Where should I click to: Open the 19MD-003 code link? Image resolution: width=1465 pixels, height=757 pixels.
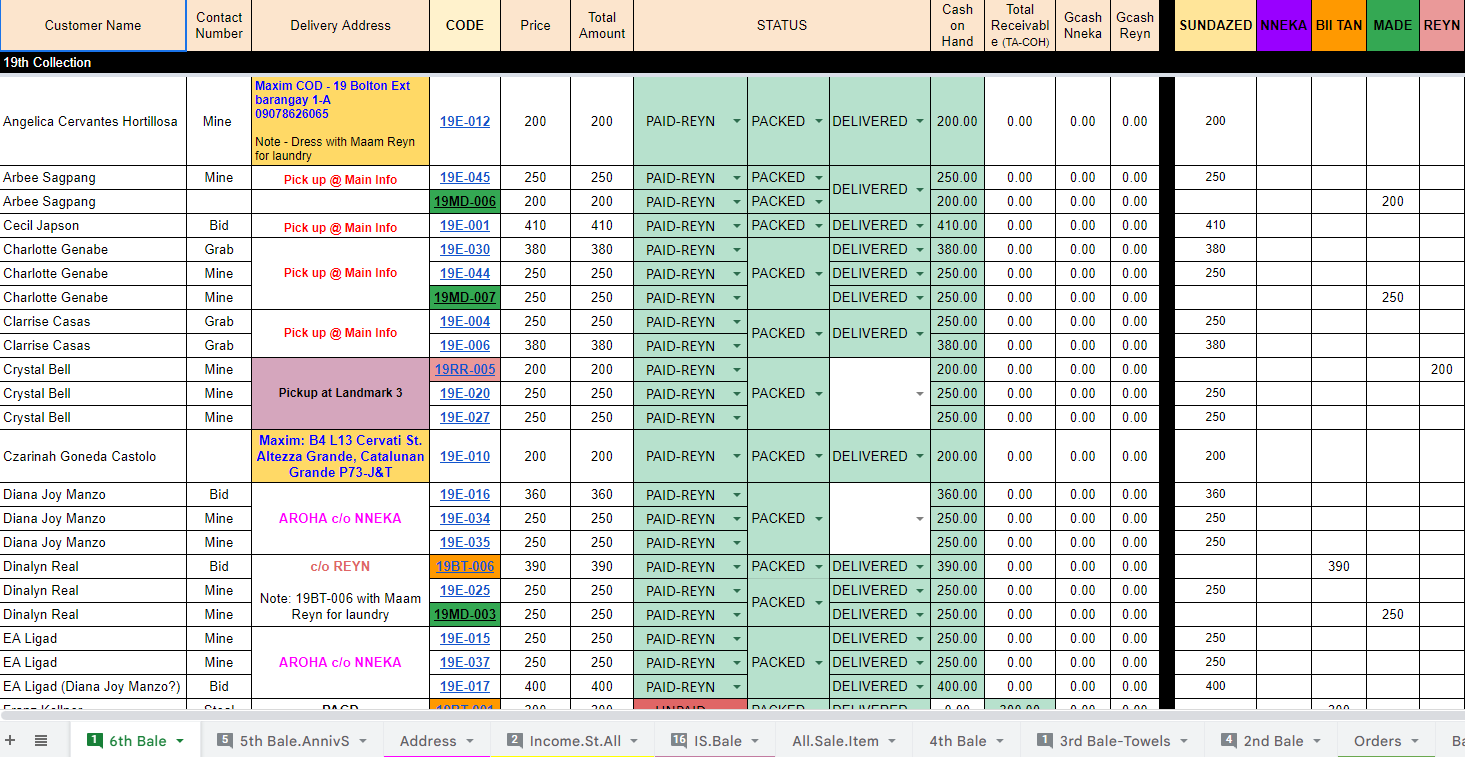tap(465, 615)
